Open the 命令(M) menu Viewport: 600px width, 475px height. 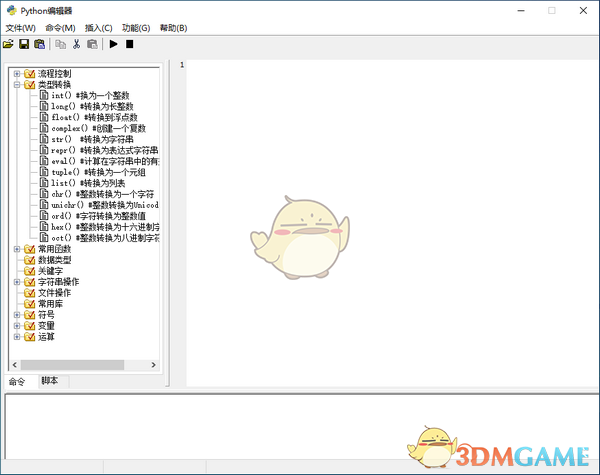[60, 28]
